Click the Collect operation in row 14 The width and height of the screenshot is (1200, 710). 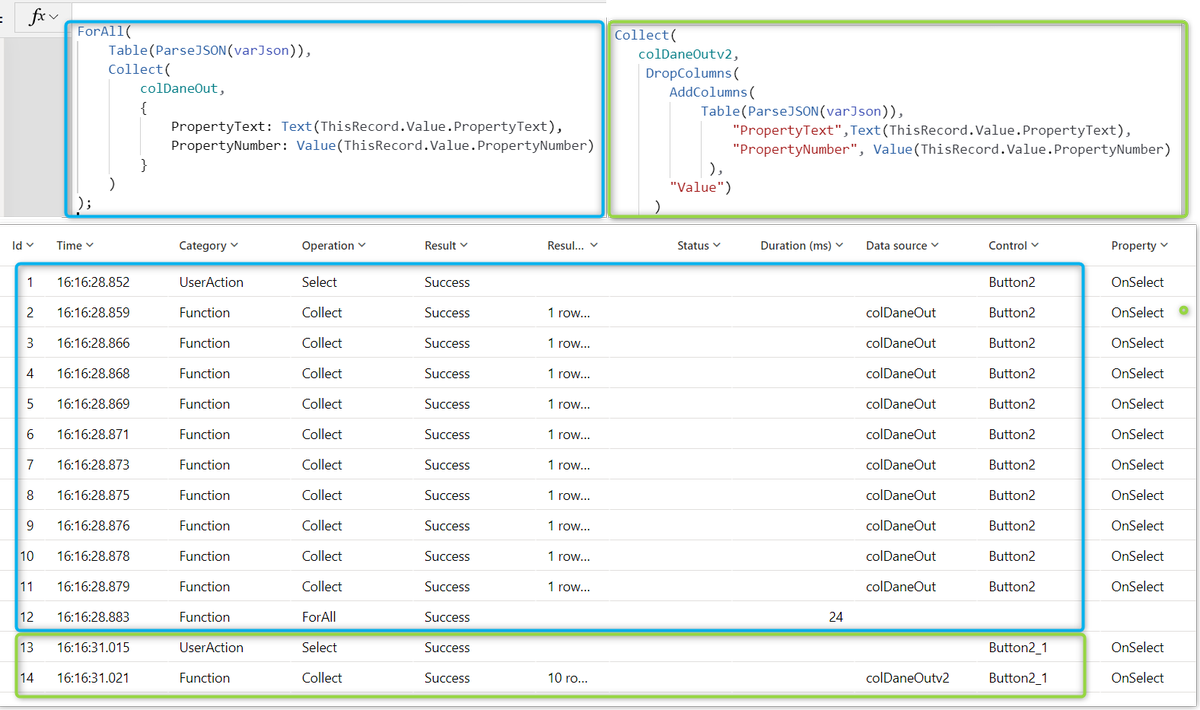(322, 678)
